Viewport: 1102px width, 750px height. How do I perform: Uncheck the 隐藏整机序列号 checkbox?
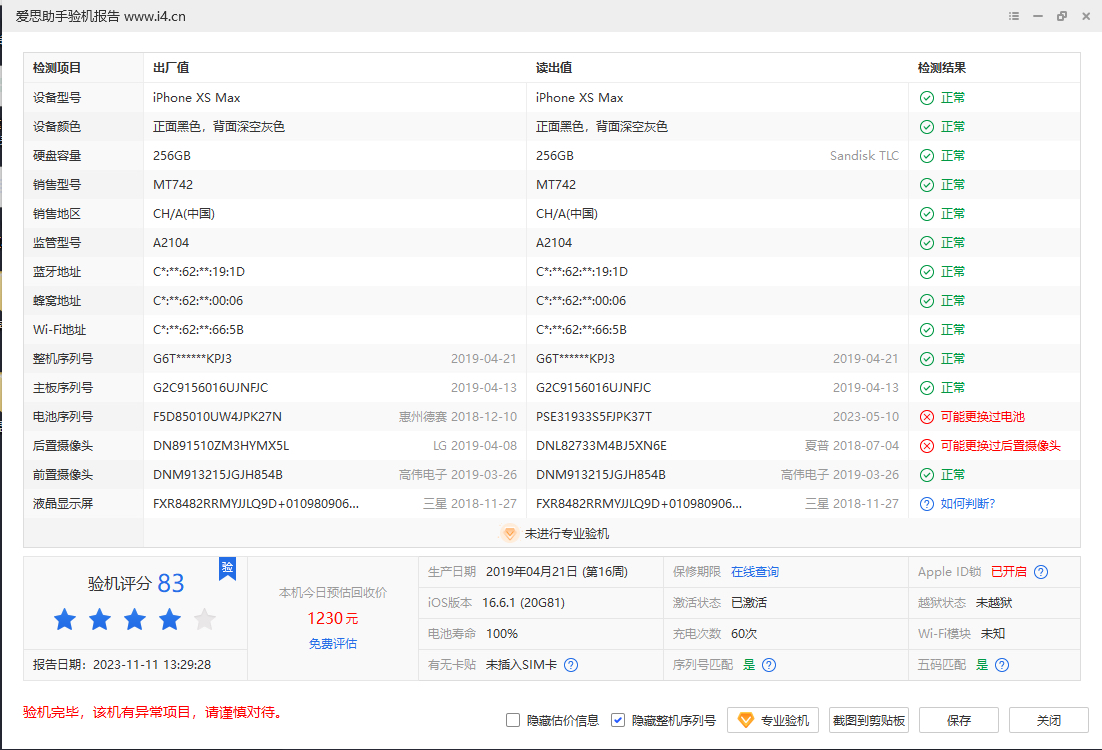tap(618, 719)
